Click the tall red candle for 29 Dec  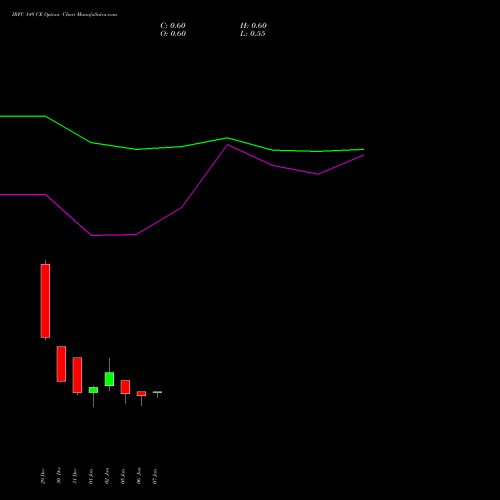pyautogui.click(x=45, y=301)
